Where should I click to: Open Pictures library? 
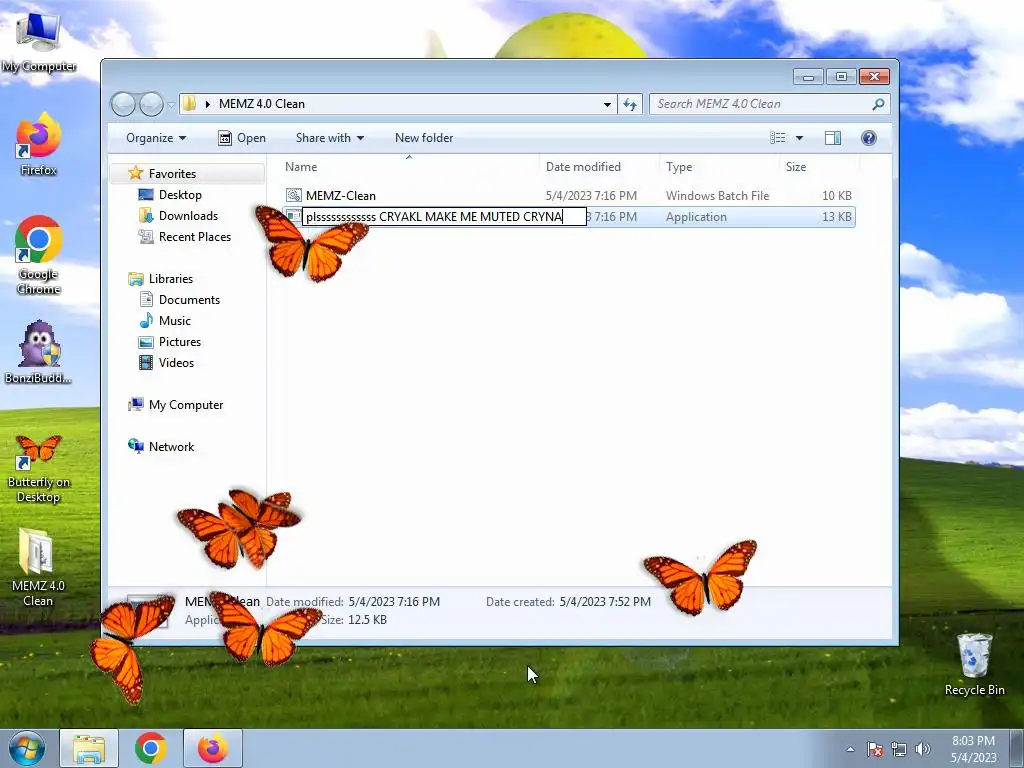tap(180, 342)
